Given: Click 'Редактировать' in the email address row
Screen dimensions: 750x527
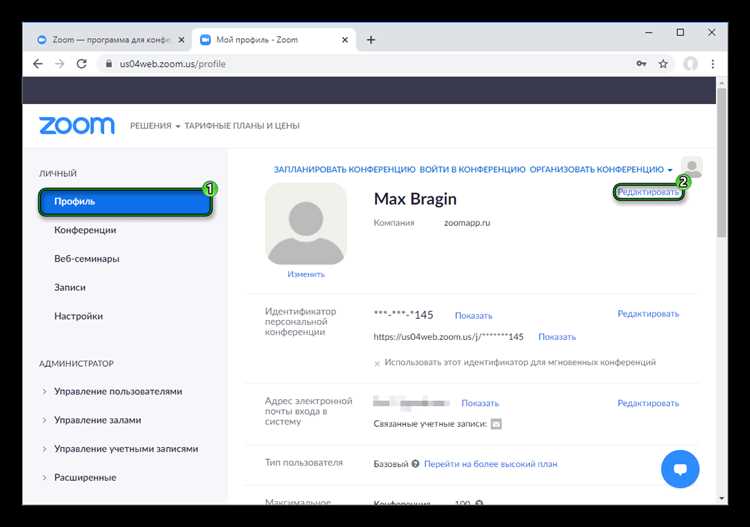Looking at the screenshot, I should click(648, 403).
